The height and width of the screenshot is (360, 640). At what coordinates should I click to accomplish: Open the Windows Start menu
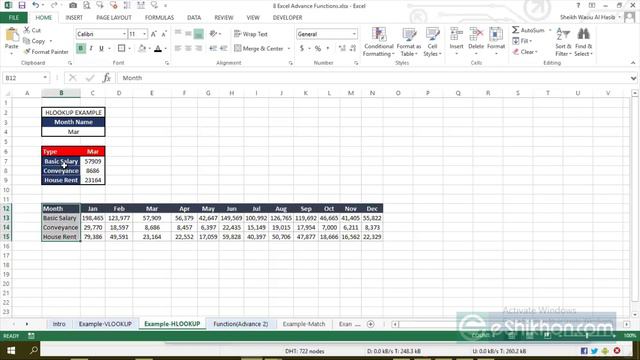pyautogui.click(x=11, y=351)
